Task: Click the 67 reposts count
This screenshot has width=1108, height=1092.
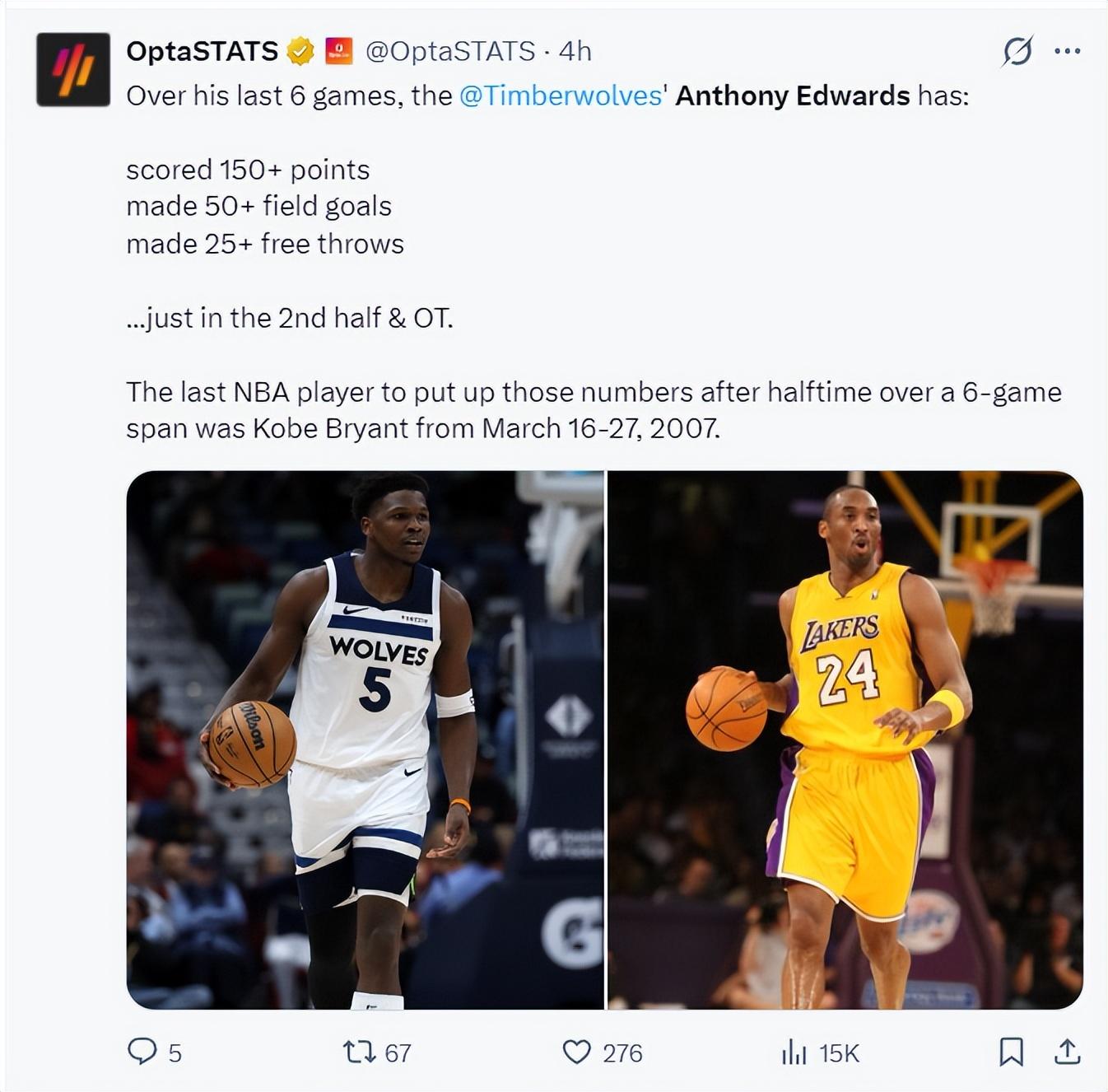Action: [398, 1052]
